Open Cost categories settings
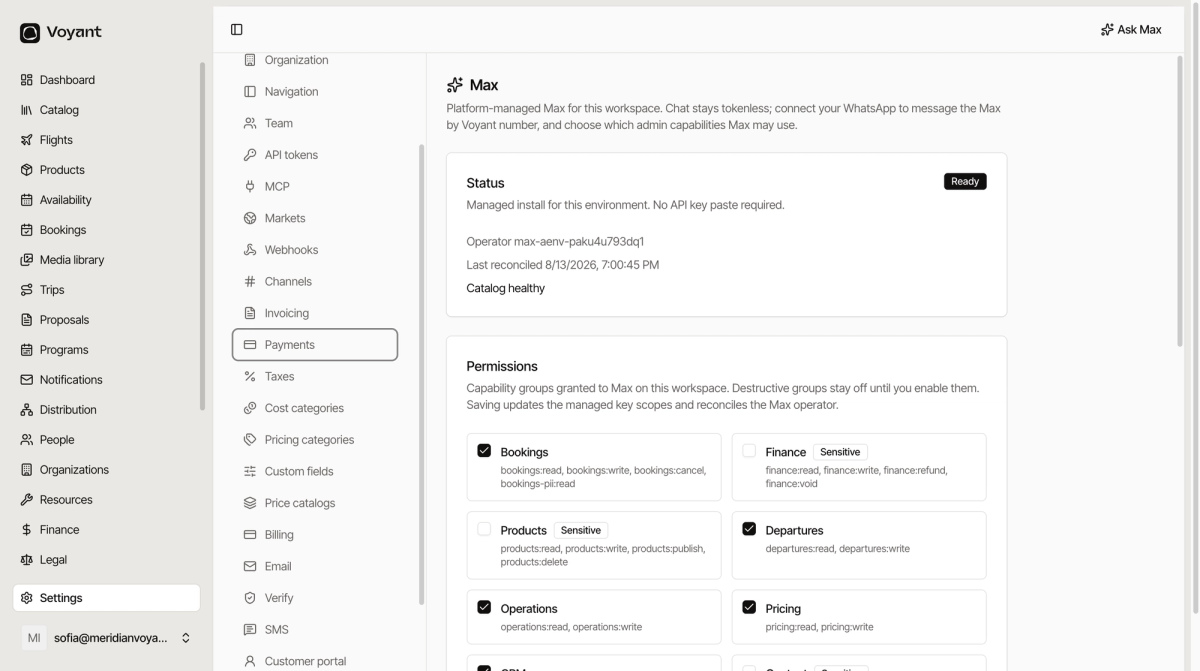Image resolution: width=1200 pixels, height=671 pixels. coord(315,408)
